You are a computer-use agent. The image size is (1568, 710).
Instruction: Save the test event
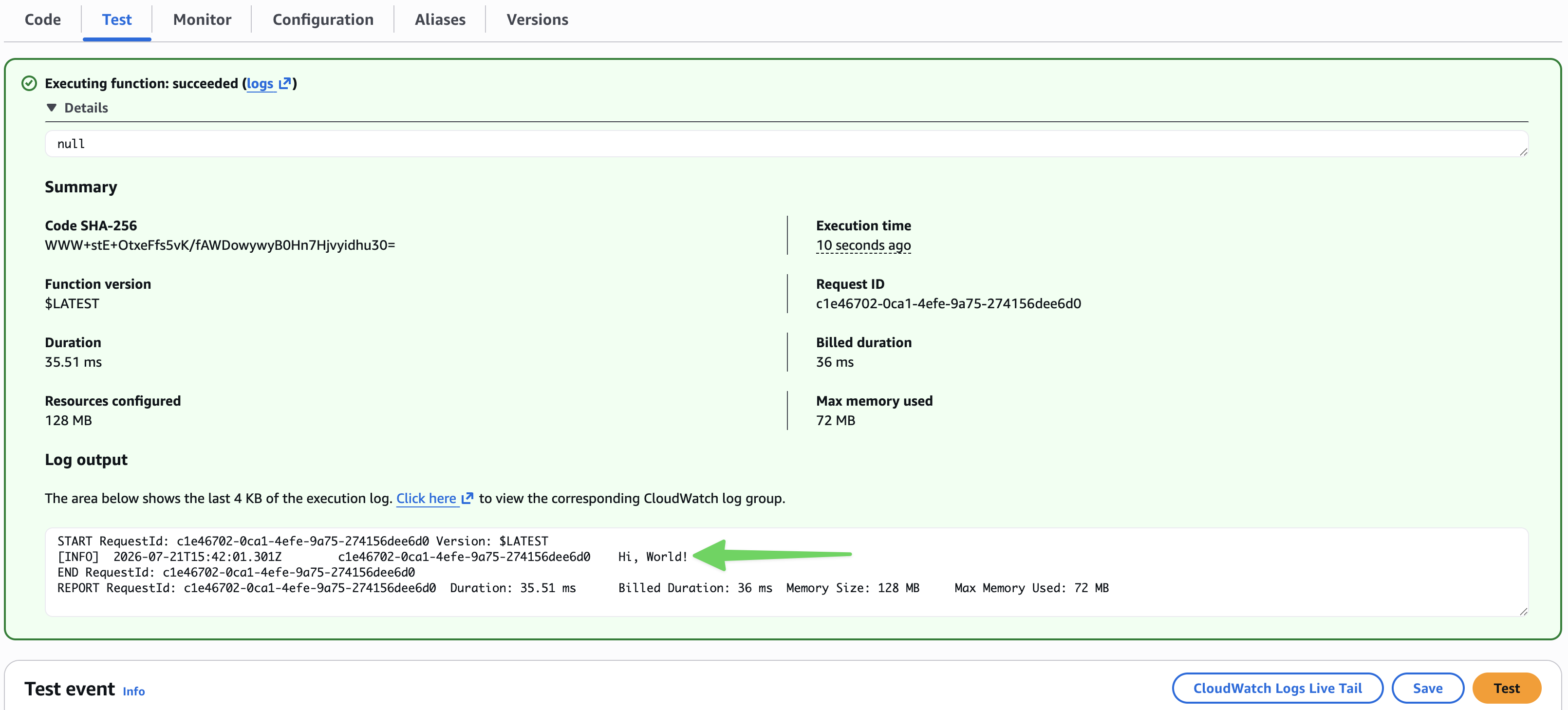tap(1427, 688)
